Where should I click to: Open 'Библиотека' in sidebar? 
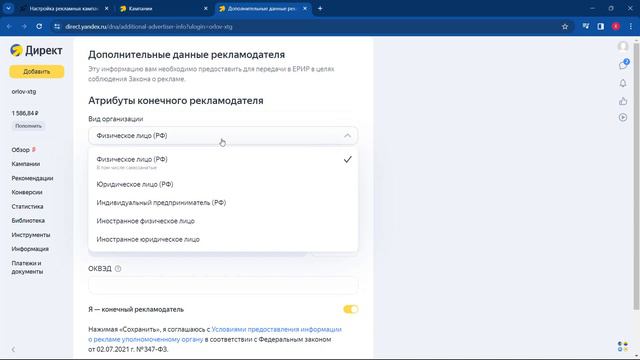tap(28, 220)
